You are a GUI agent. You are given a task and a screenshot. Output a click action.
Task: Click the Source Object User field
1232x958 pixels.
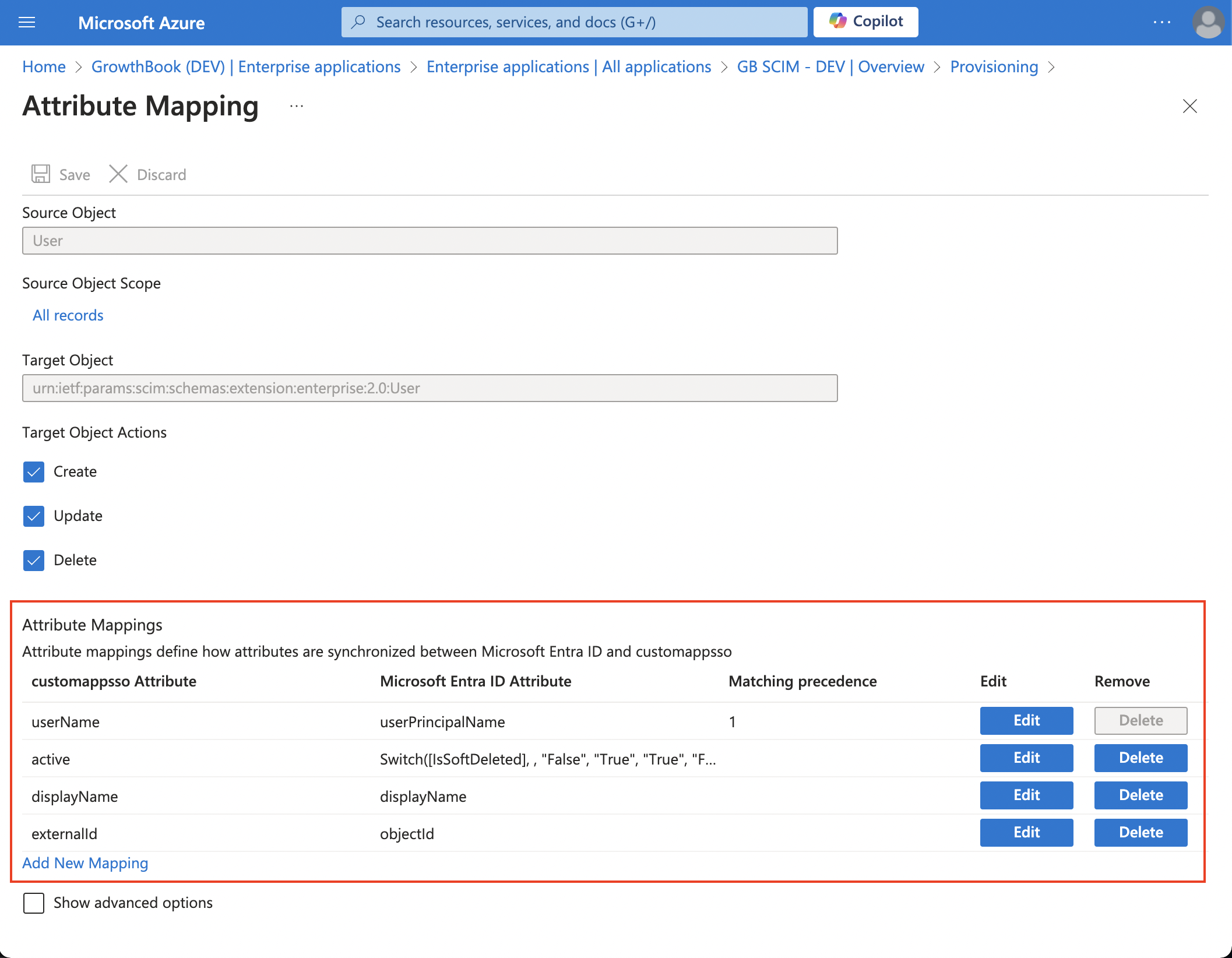click(430, 241)
